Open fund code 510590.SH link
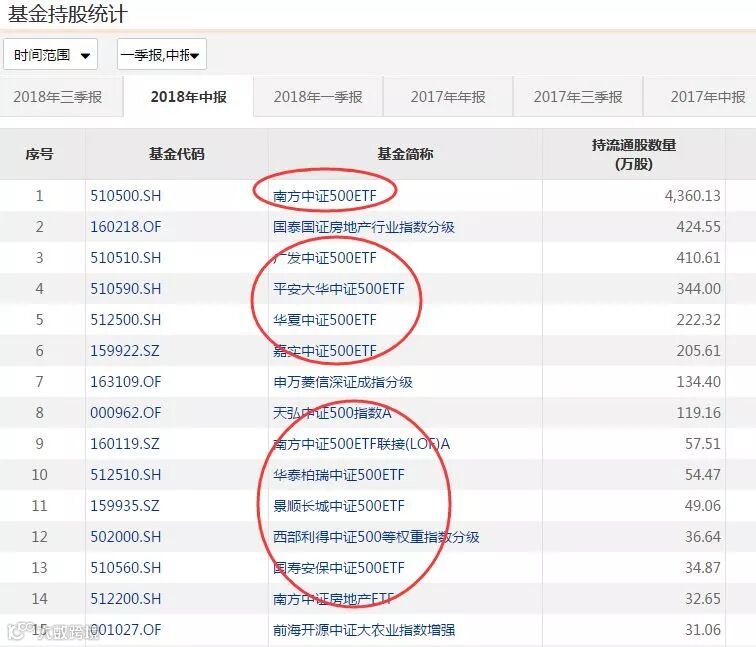 point(125,288)
